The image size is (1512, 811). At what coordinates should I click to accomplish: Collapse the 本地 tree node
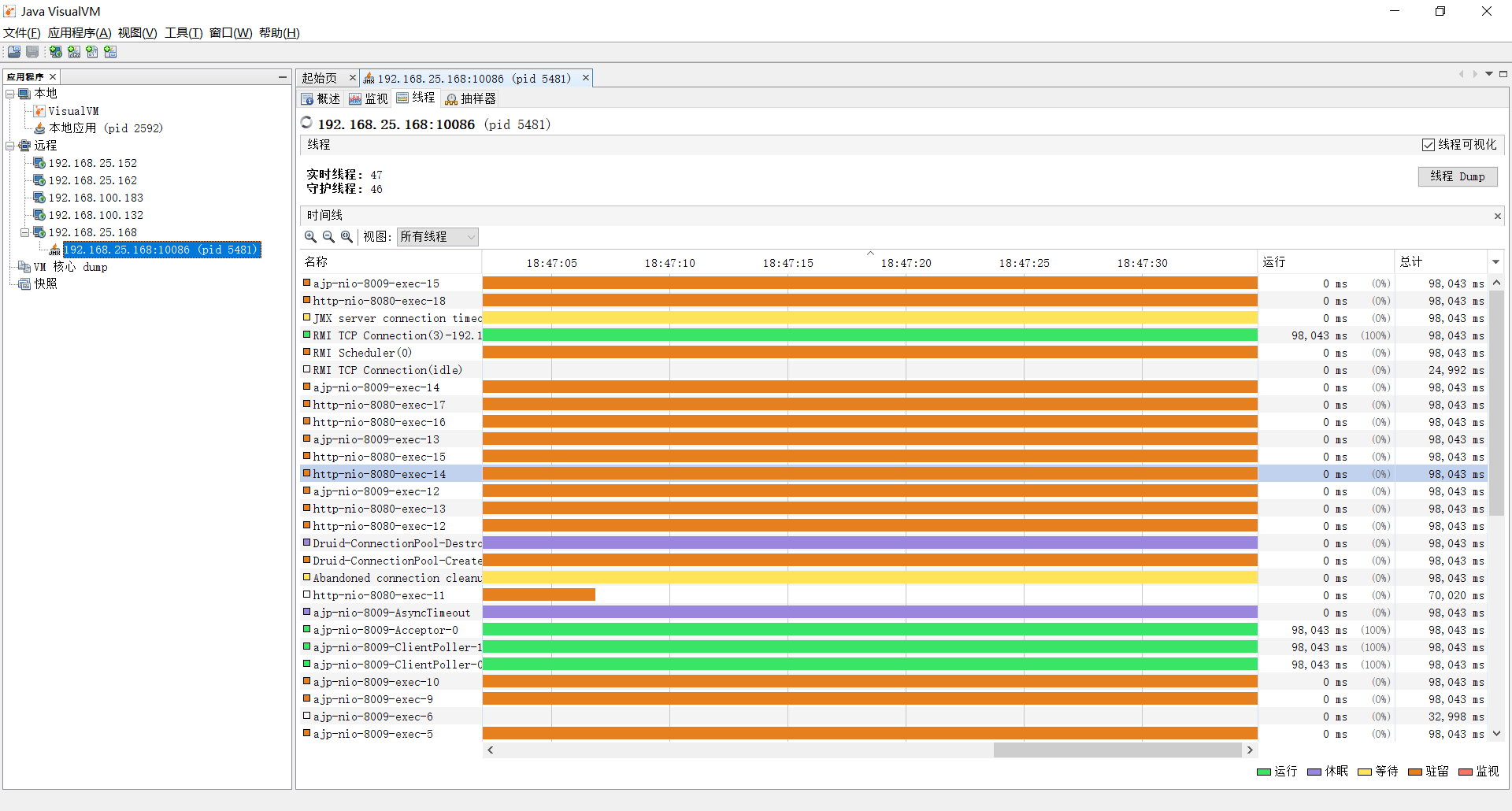(x=10, y=94)
